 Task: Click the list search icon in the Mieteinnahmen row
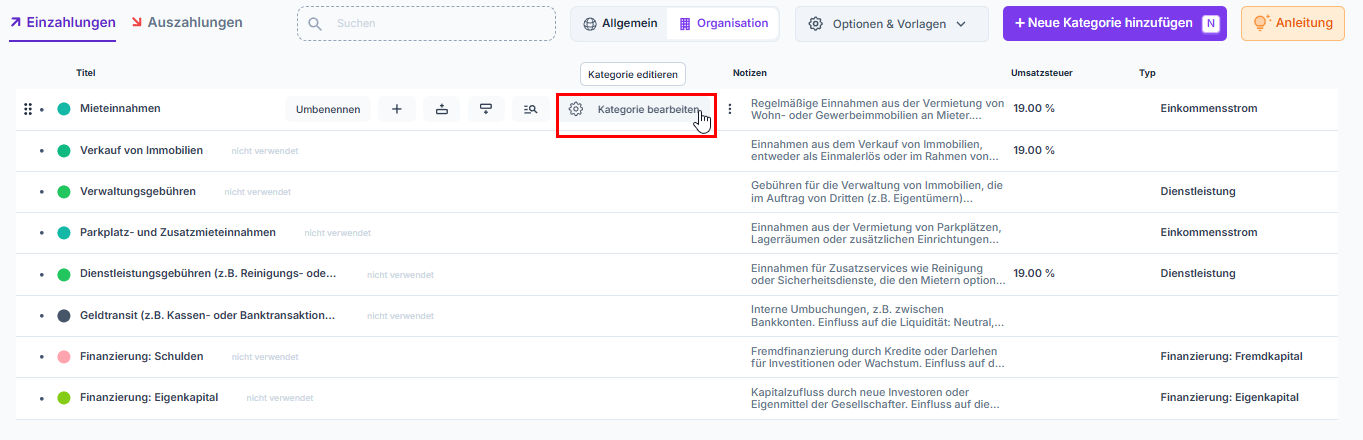pos(531,109)
